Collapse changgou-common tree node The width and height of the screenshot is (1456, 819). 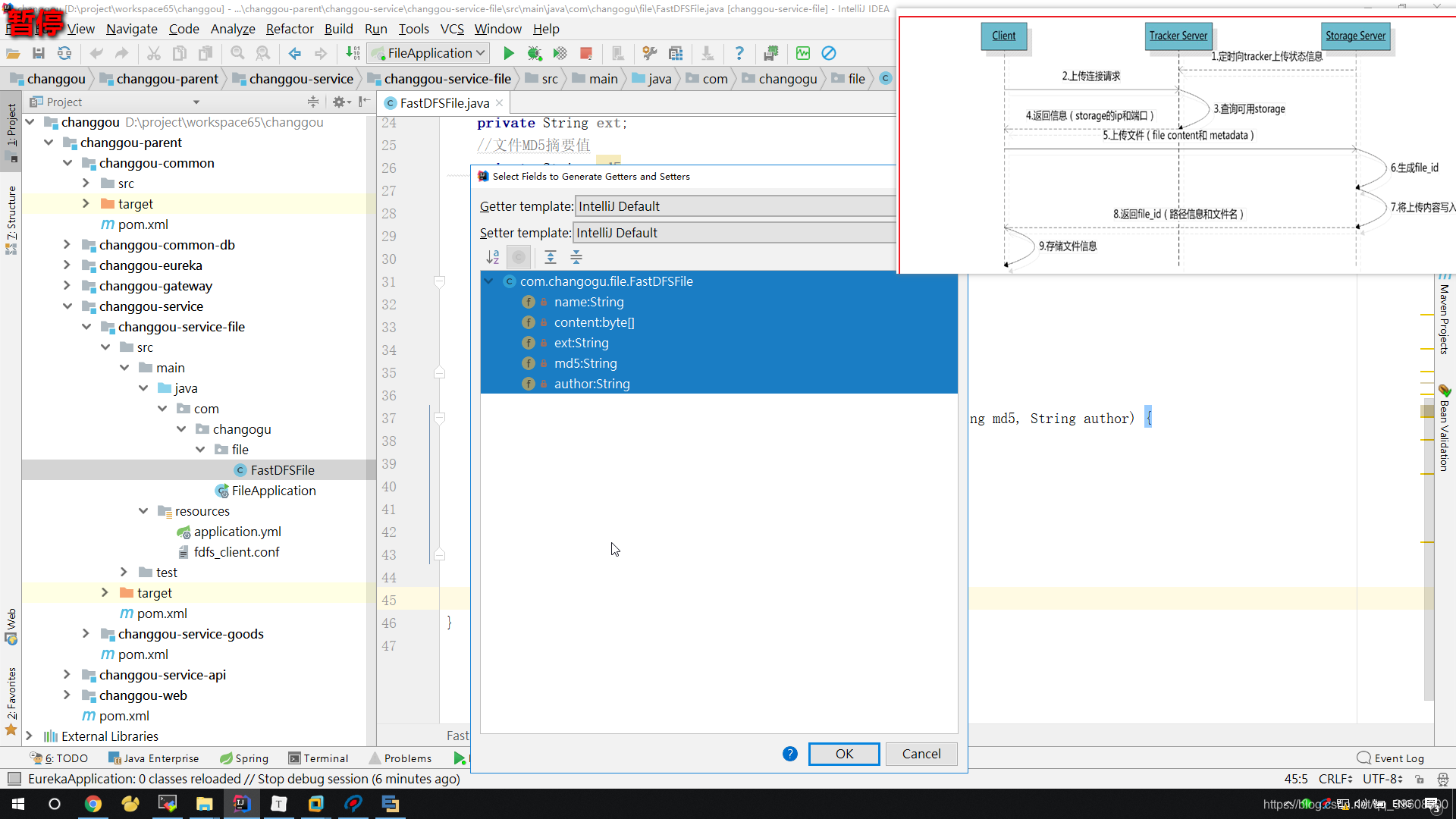click(x=67, y=163)
